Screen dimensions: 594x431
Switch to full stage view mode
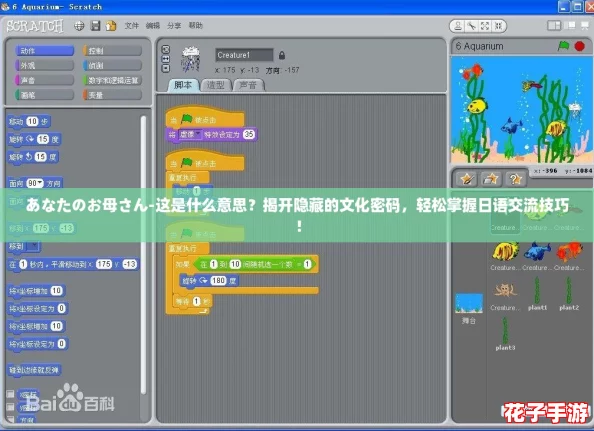click(x=569, y=25)
